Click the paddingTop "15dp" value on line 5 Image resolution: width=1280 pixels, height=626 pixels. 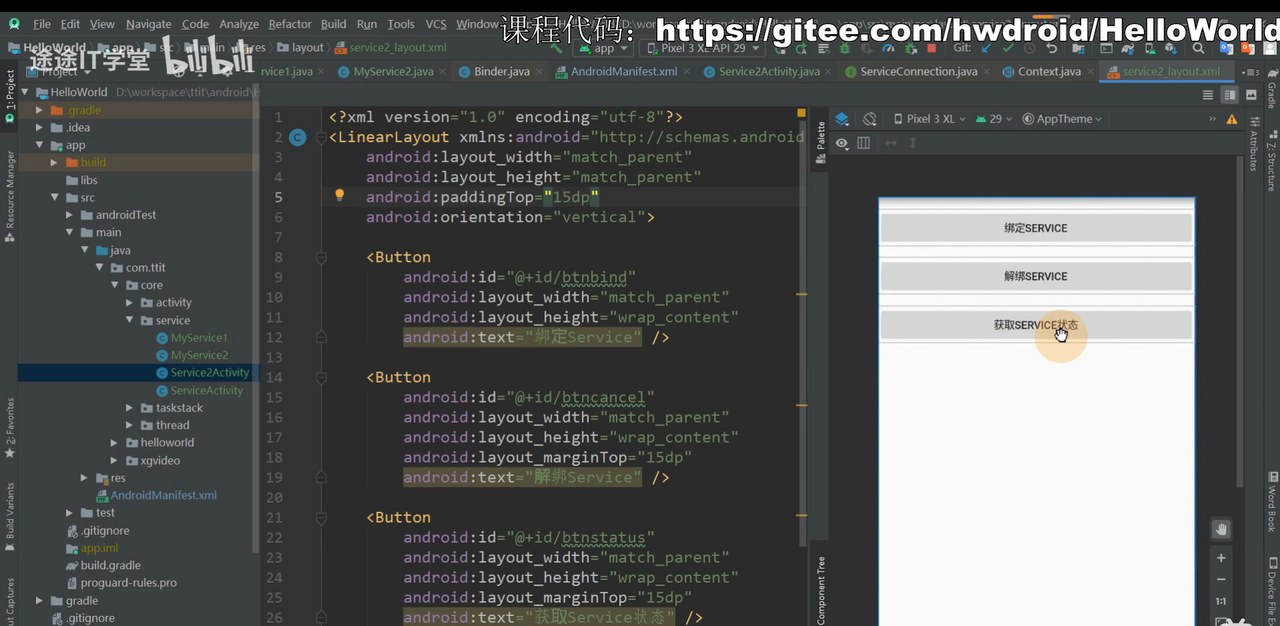coord(572,197)
